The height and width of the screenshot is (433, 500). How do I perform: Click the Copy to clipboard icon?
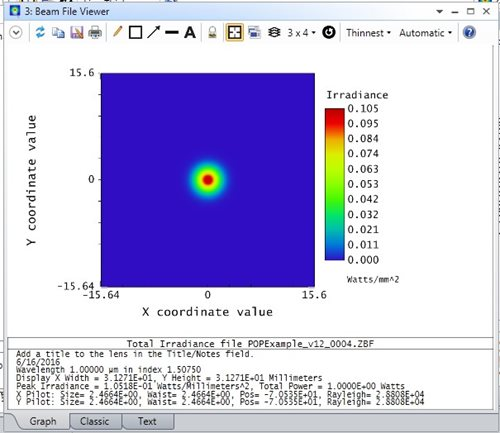tap(58, 33)
